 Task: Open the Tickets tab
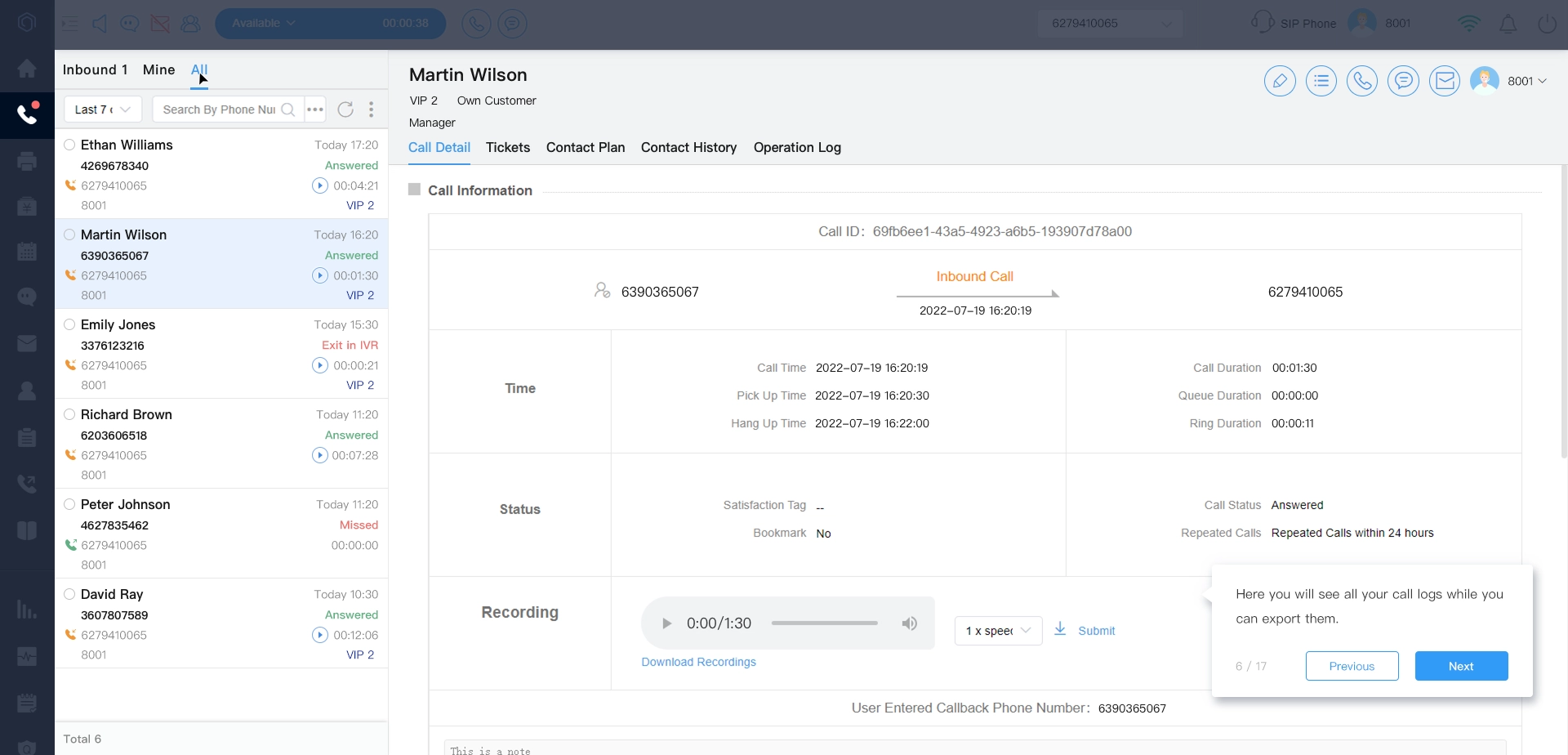(x=507, y=148)
